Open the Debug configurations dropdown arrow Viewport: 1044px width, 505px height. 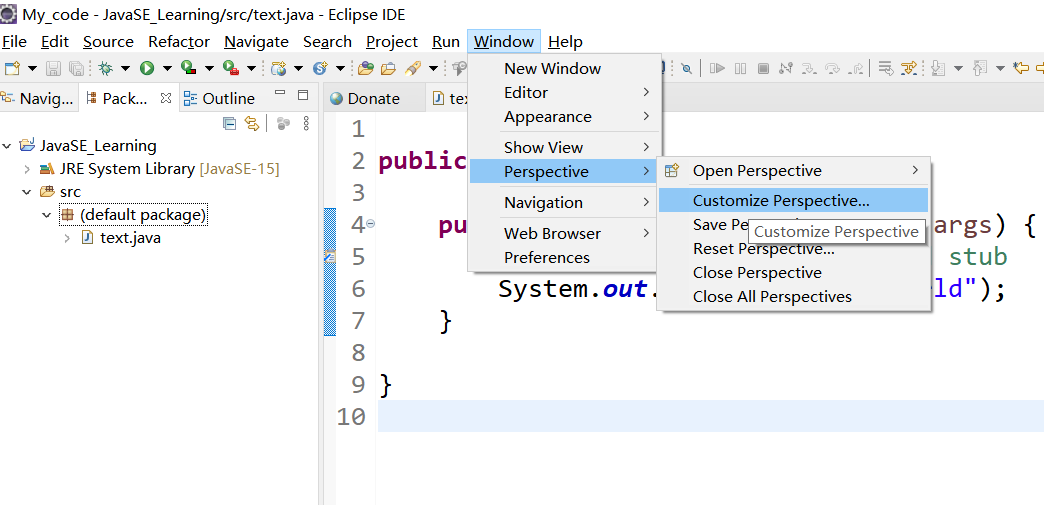point(125,68)
